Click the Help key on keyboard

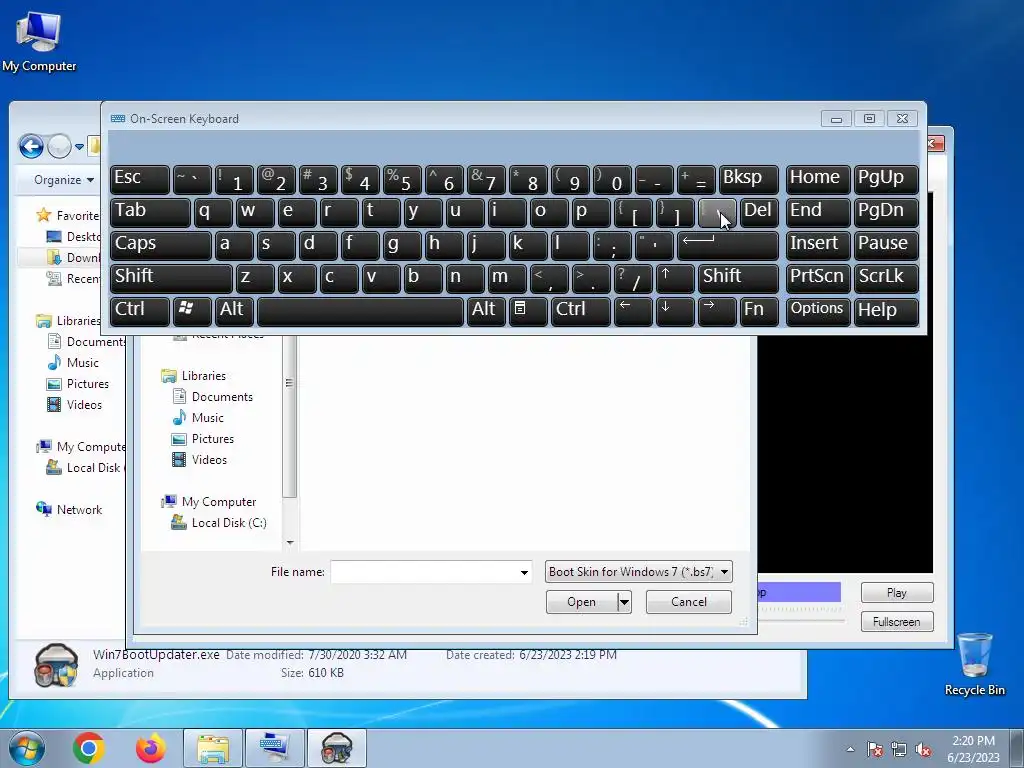(886, 310)
